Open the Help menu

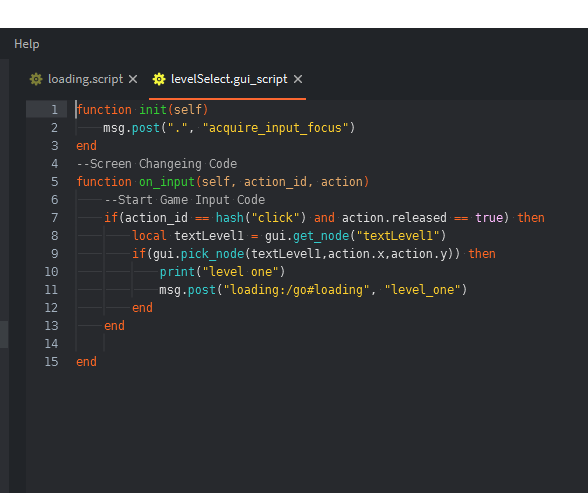pyautogui.click(x=27, y=44)
